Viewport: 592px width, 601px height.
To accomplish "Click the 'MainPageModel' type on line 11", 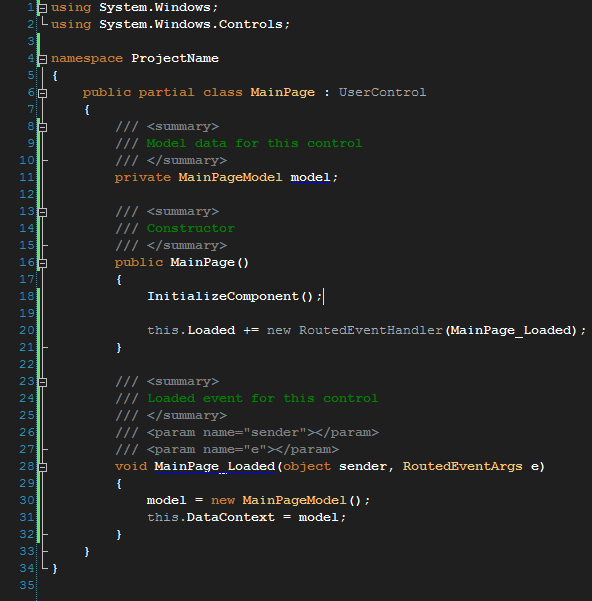I will click(230, 177).
